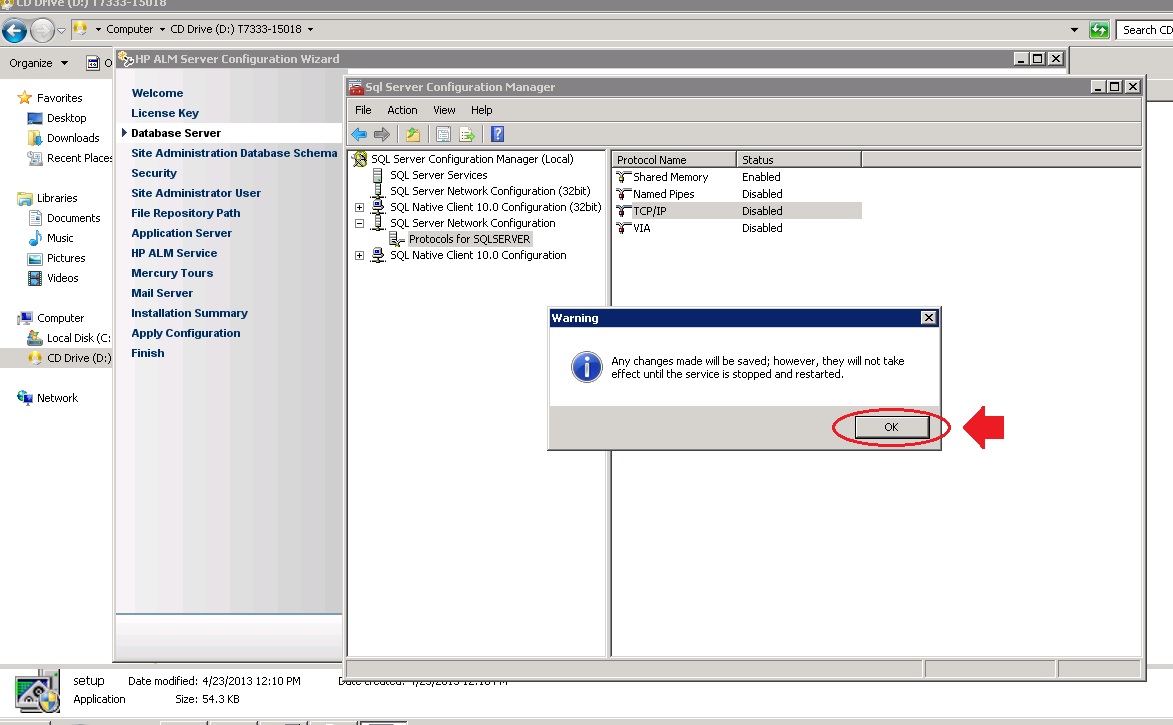Expand SQL Native Client 10.0 Configuration node

pos(359,255)
